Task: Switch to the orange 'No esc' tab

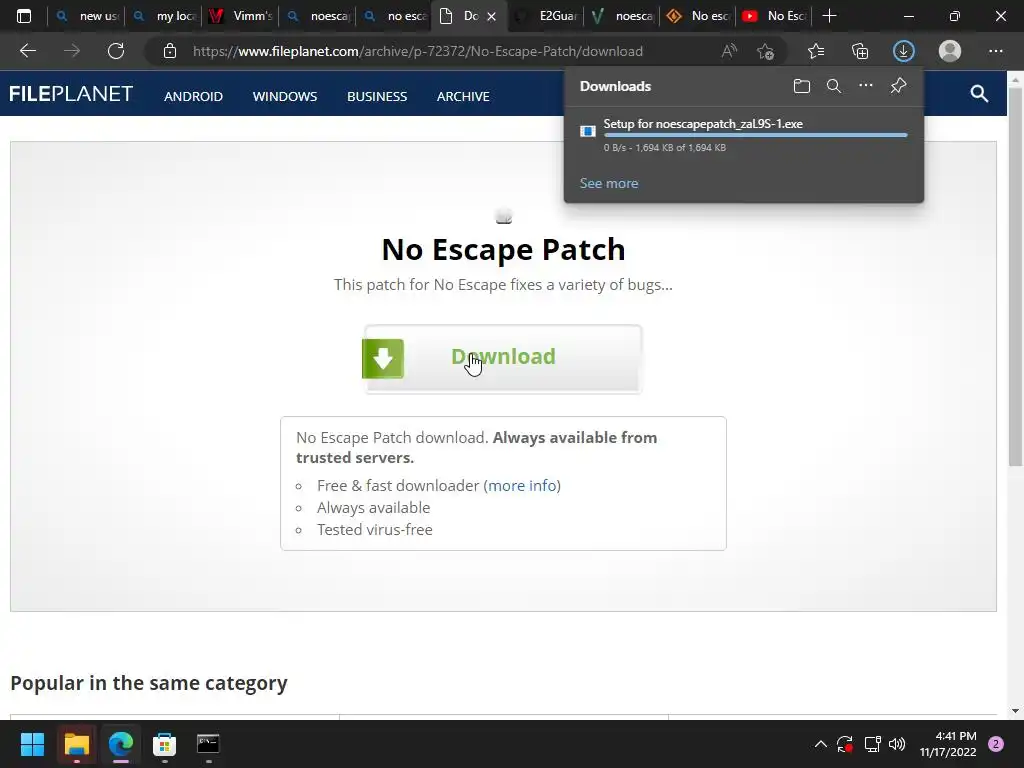Action: coord(698,16)
